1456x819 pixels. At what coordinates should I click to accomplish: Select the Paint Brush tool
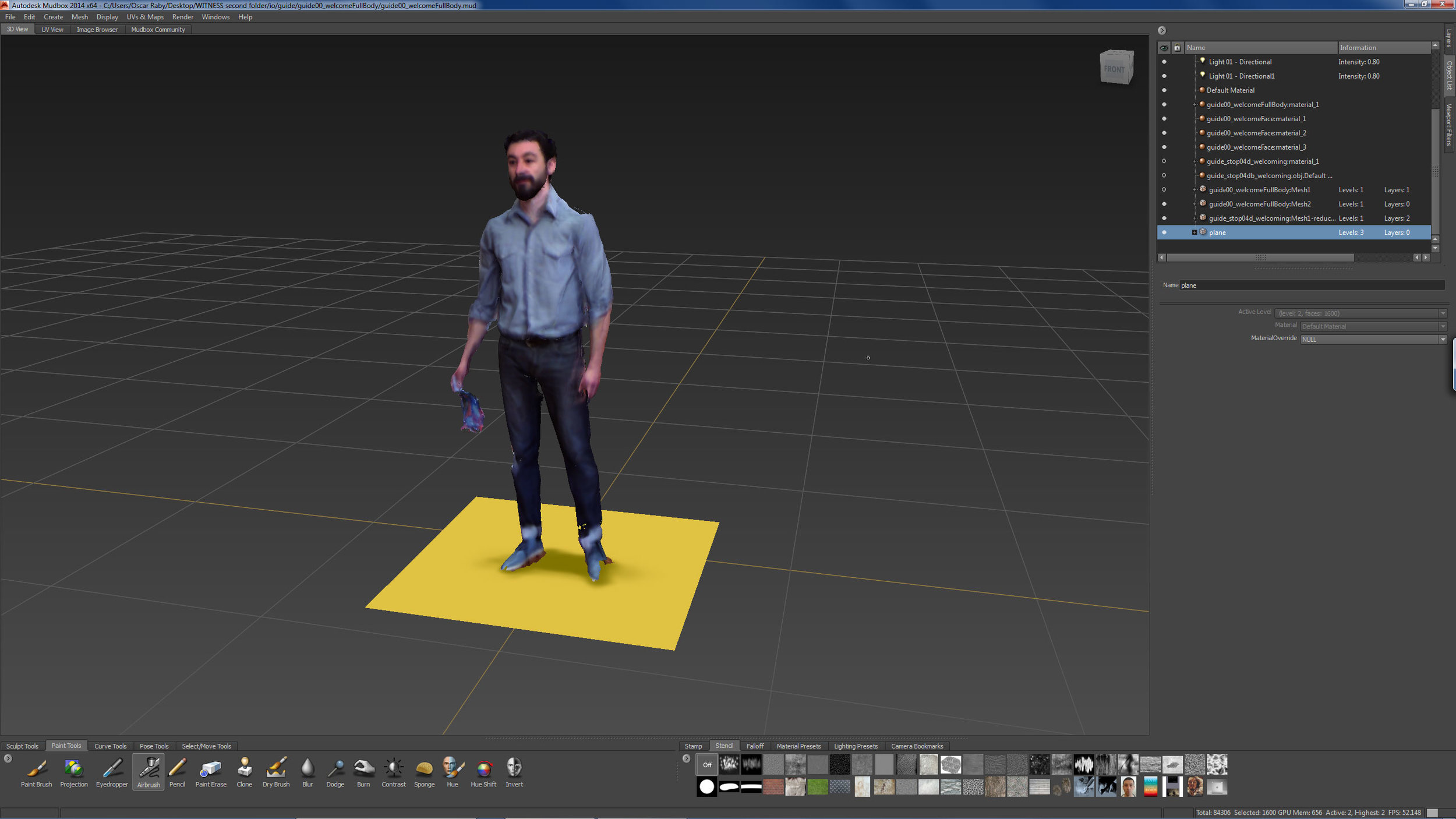pyautogui.click(x=36, y=772)
